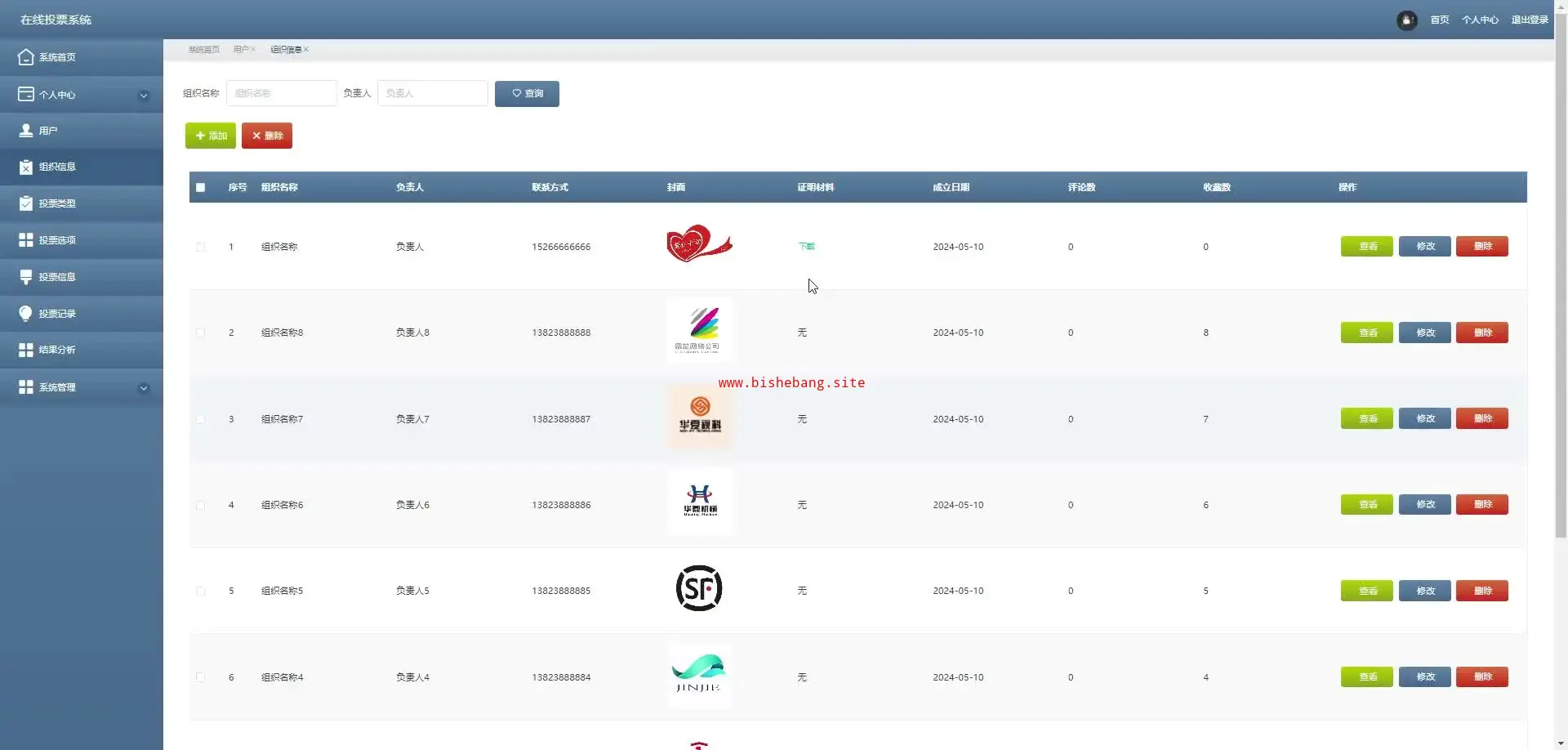Tick the checkbox for row number 1
This screenshot has width=1568, height=750.
click(x=200, y=247)
